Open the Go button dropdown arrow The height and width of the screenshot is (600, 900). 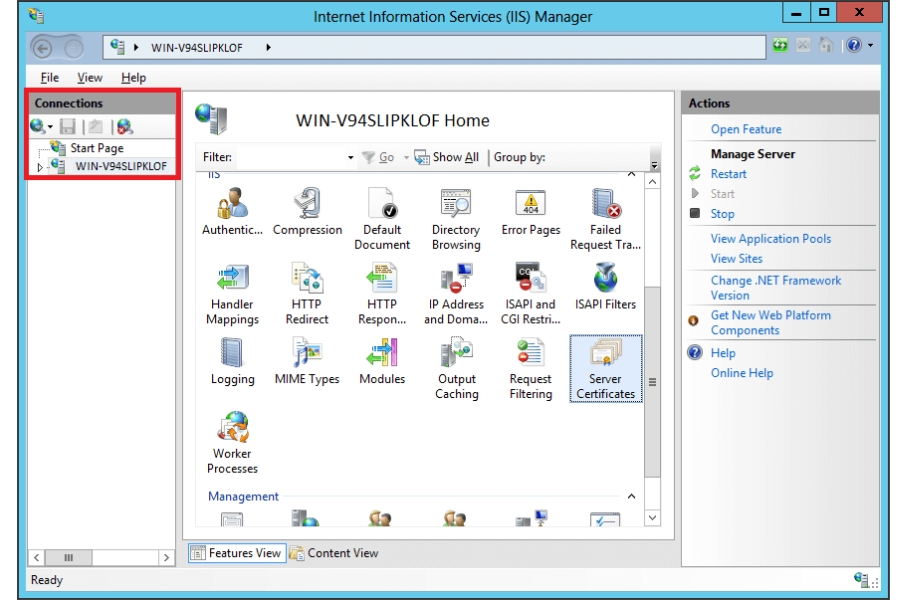click(x=406, y=157)
